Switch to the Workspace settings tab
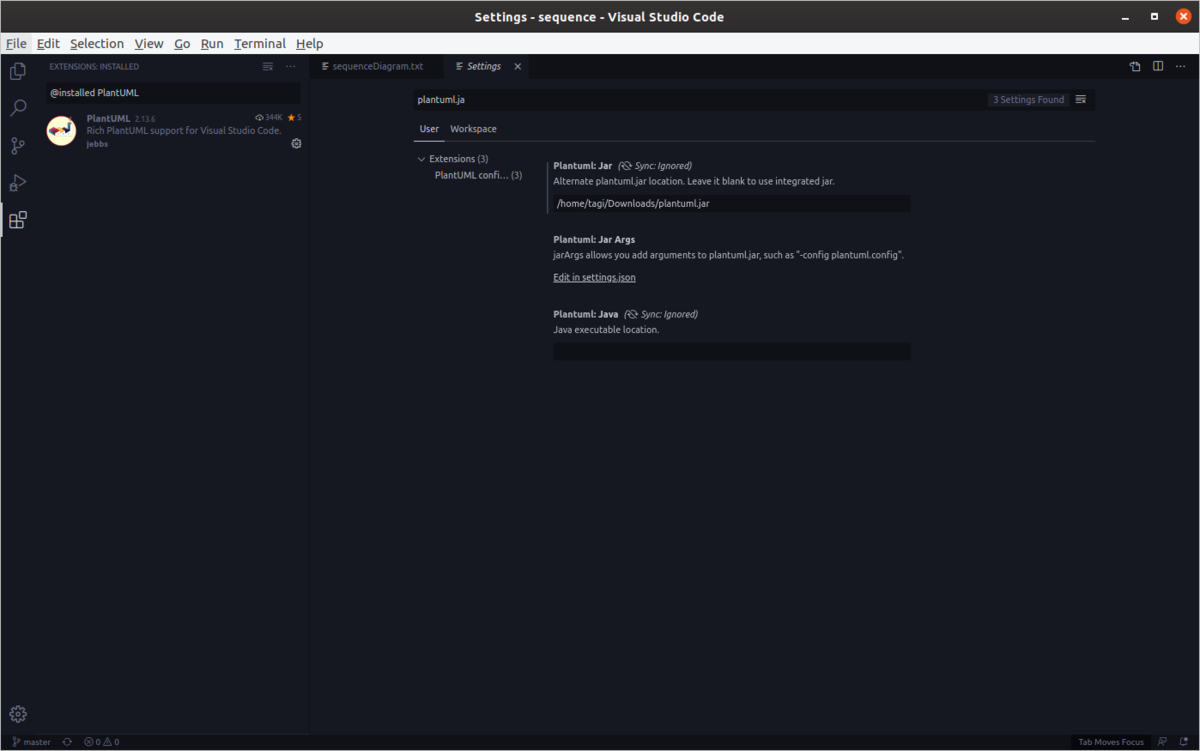1200x751 pixels. pyautogui.click(x=473, y=129)
